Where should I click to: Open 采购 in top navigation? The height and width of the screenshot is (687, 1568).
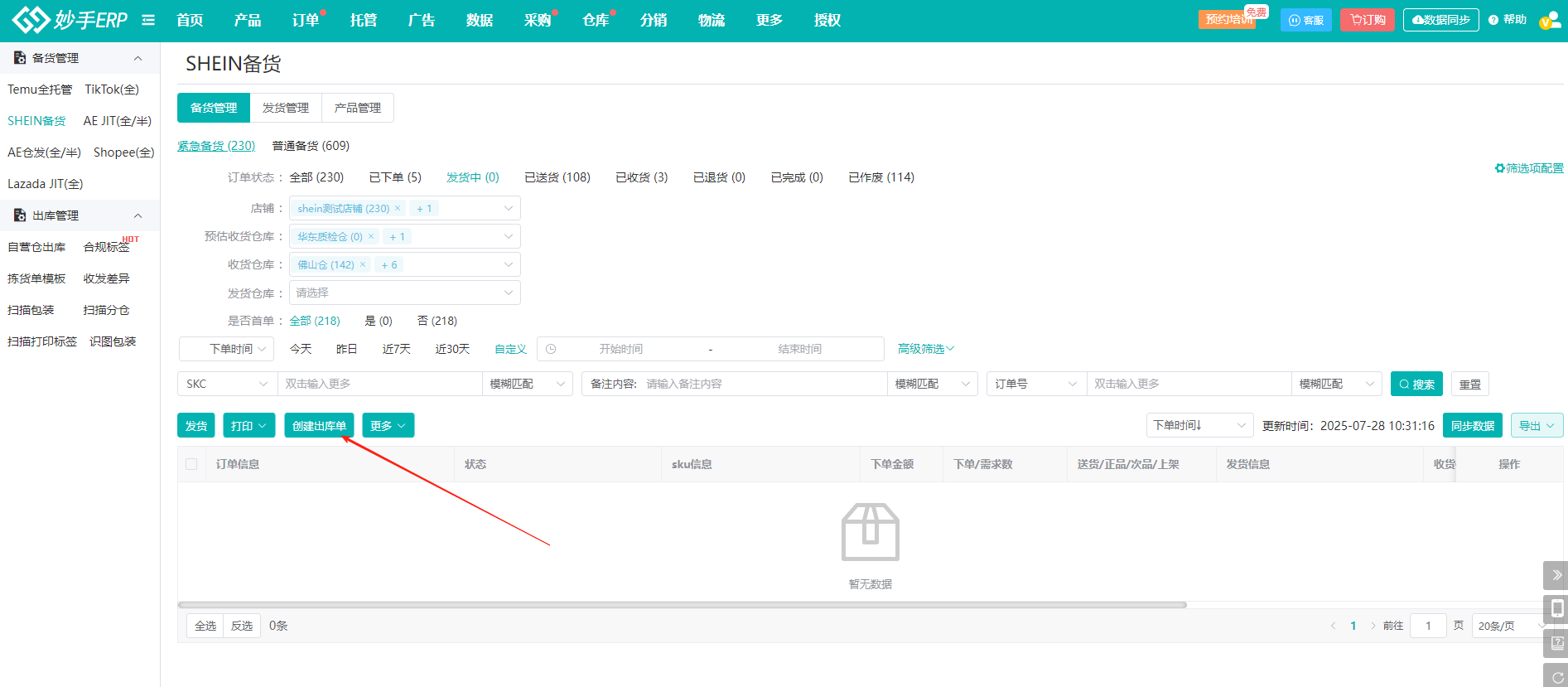[538, 20]
